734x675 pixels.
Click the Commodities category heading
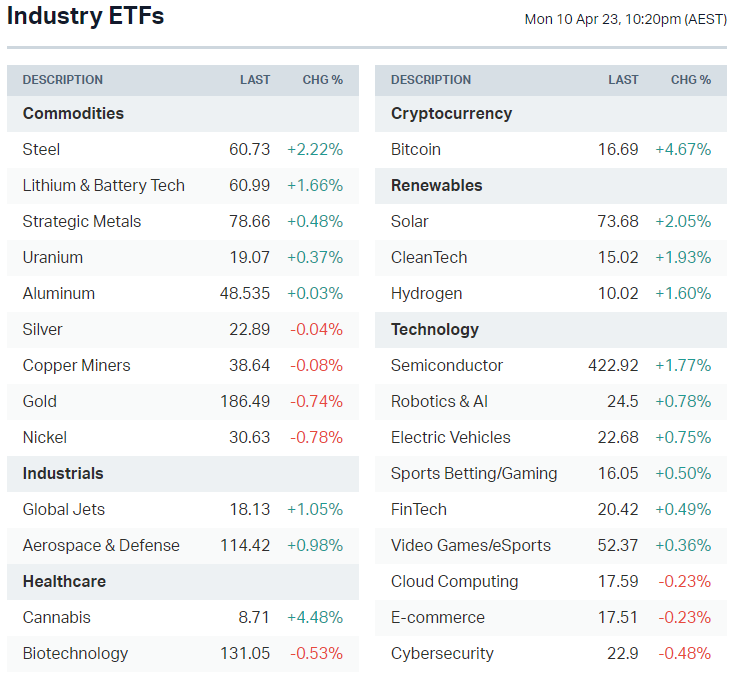coord(73,113)
